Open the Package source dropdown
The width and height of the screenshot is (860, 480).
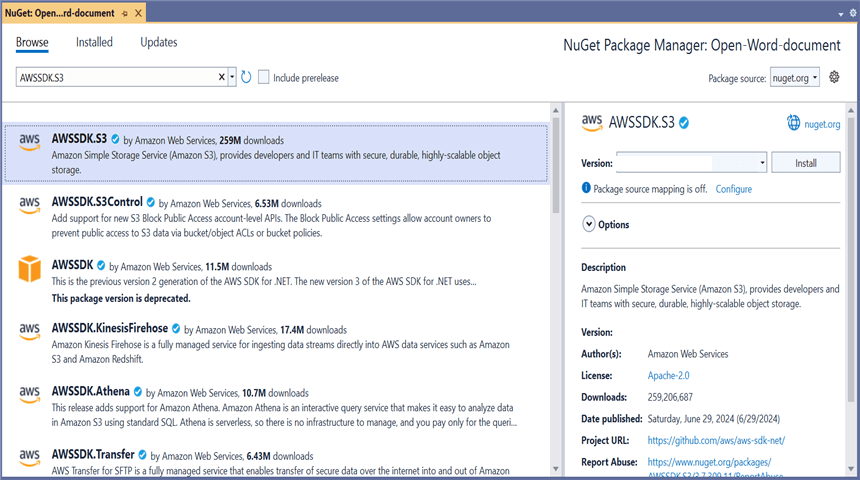[795, 78]
